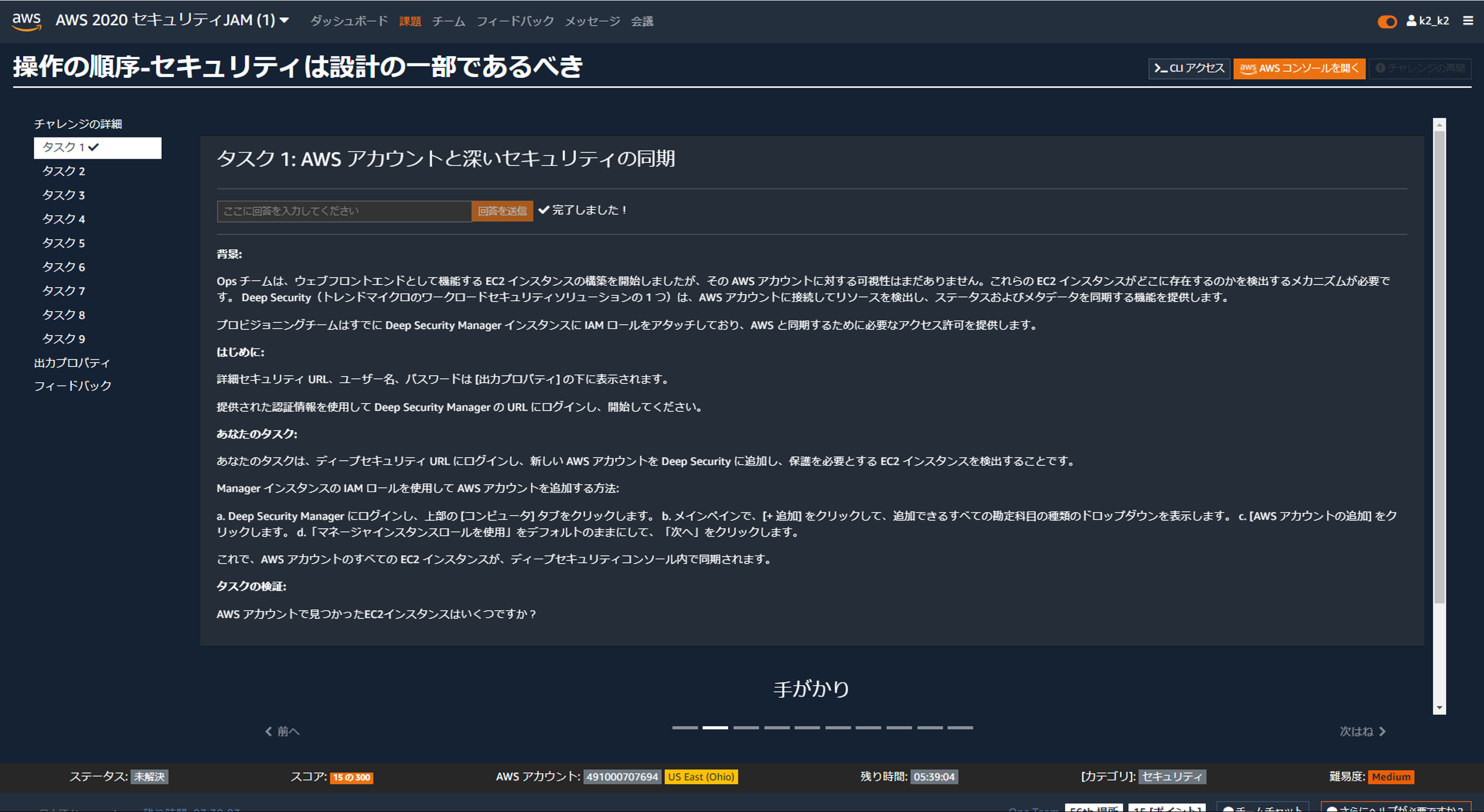Select タスク 7 in the sidebar
Viewport: 1484px width, 812px height.
point(63,291)
